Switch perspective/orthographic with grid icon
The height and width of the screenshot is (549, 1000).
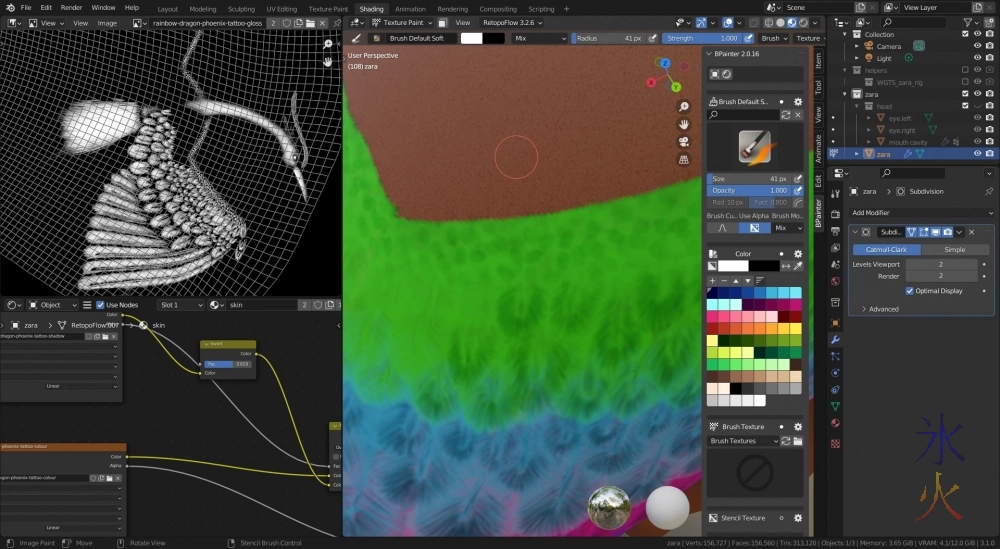coord(684,158)
